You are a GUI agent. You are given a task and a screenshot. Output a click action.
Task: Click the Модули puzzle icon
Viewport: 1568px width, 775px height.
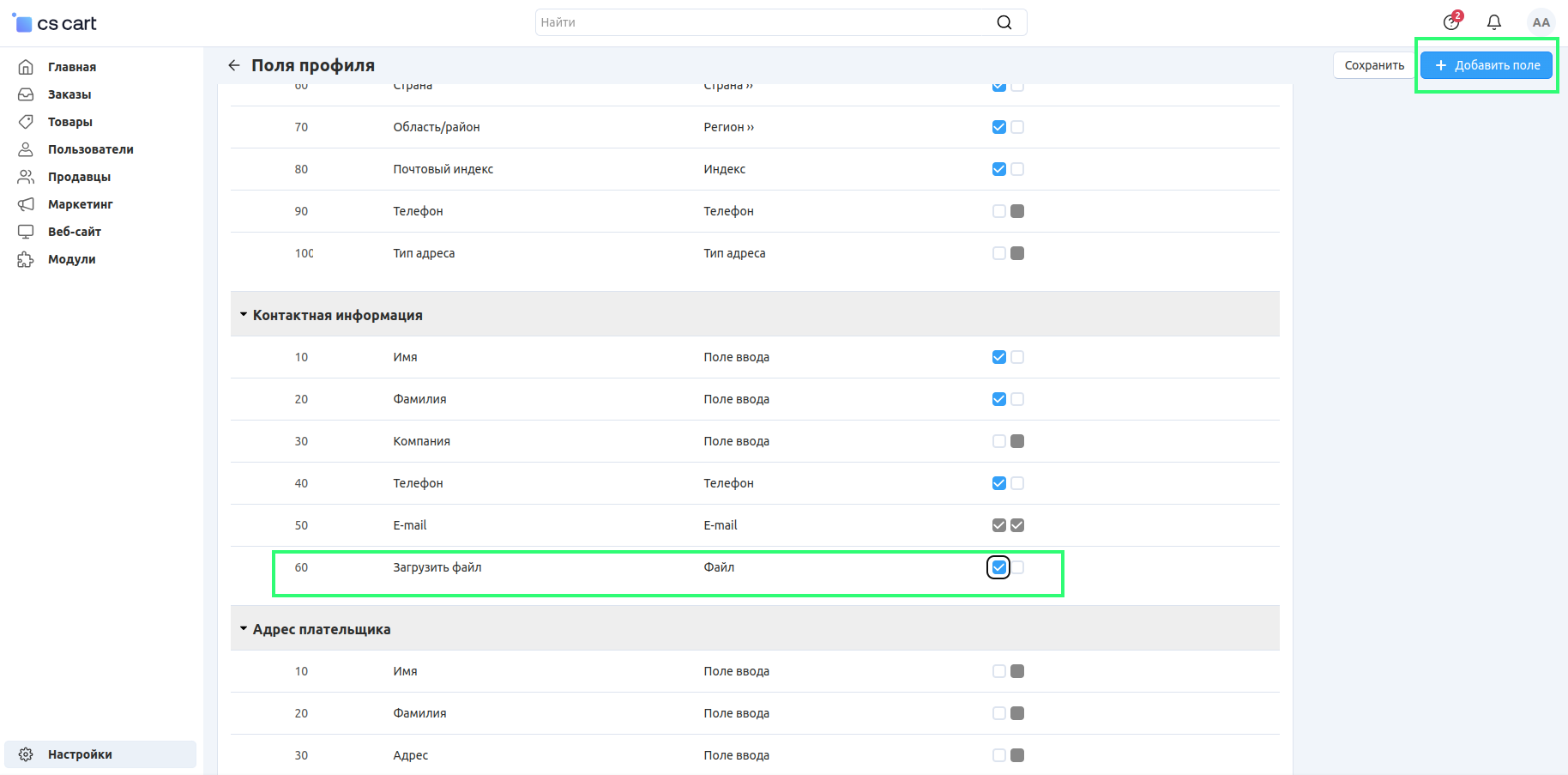click(26, 259)
